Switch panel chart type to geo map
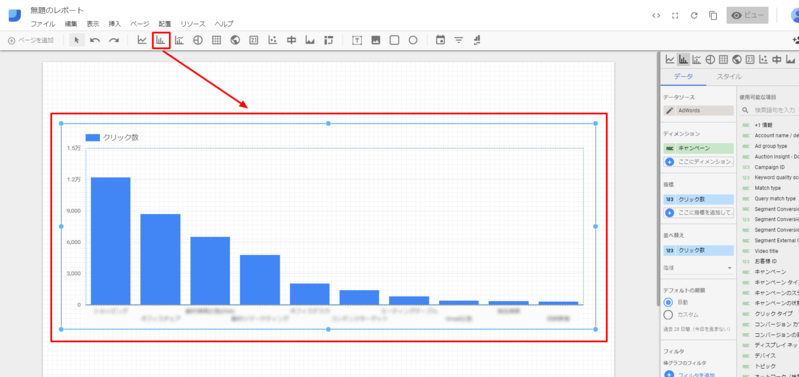The width and height of the screenshot is (799, 377). click(x=737, y=60)
